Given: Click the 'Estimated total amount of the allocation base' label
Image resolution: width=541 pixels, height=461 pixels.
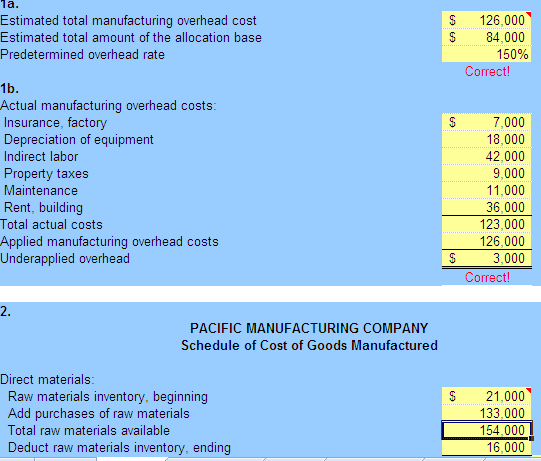Looking at the screenshot, I should pyautogui.click(x=131, y=37).
